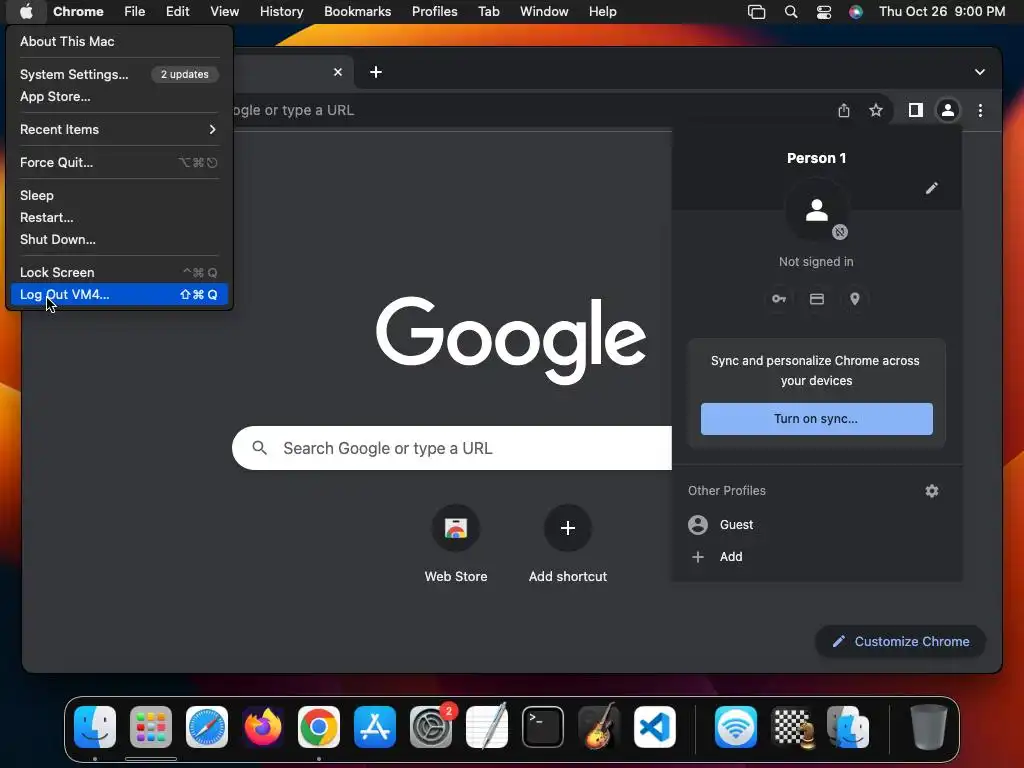Click the Stage Manager icon in the menu bar
The image size is (1024, 768).
click(x=756, y=12)
